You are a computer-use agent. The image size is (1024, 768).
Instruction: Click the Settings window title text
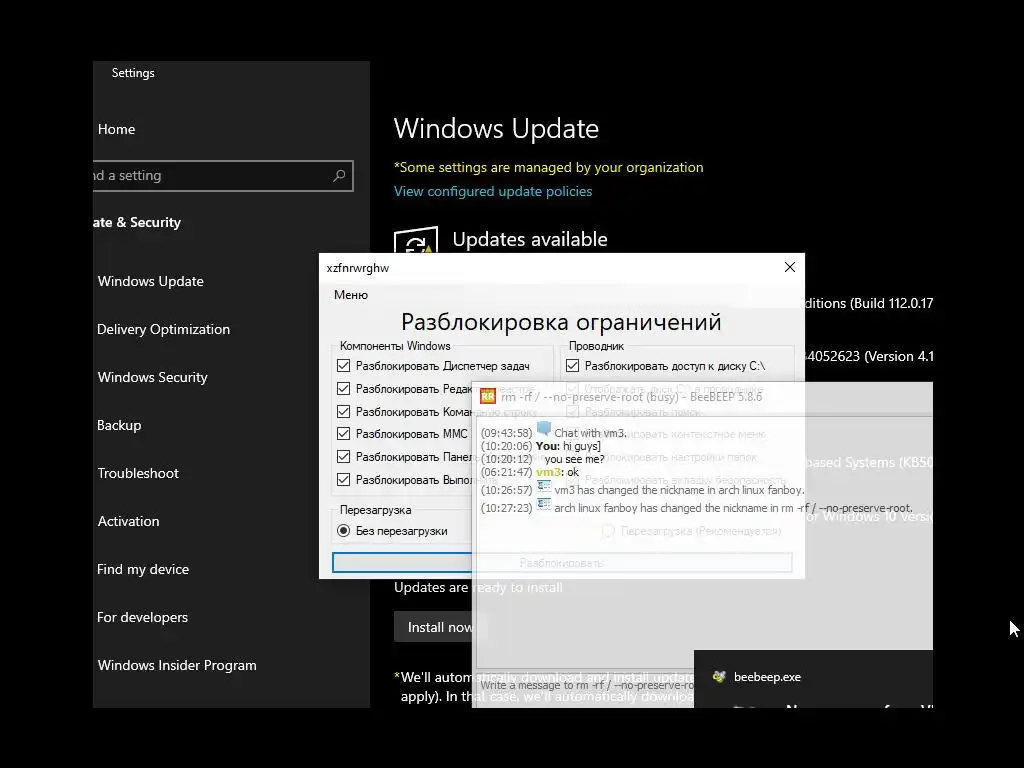point(133,72)
